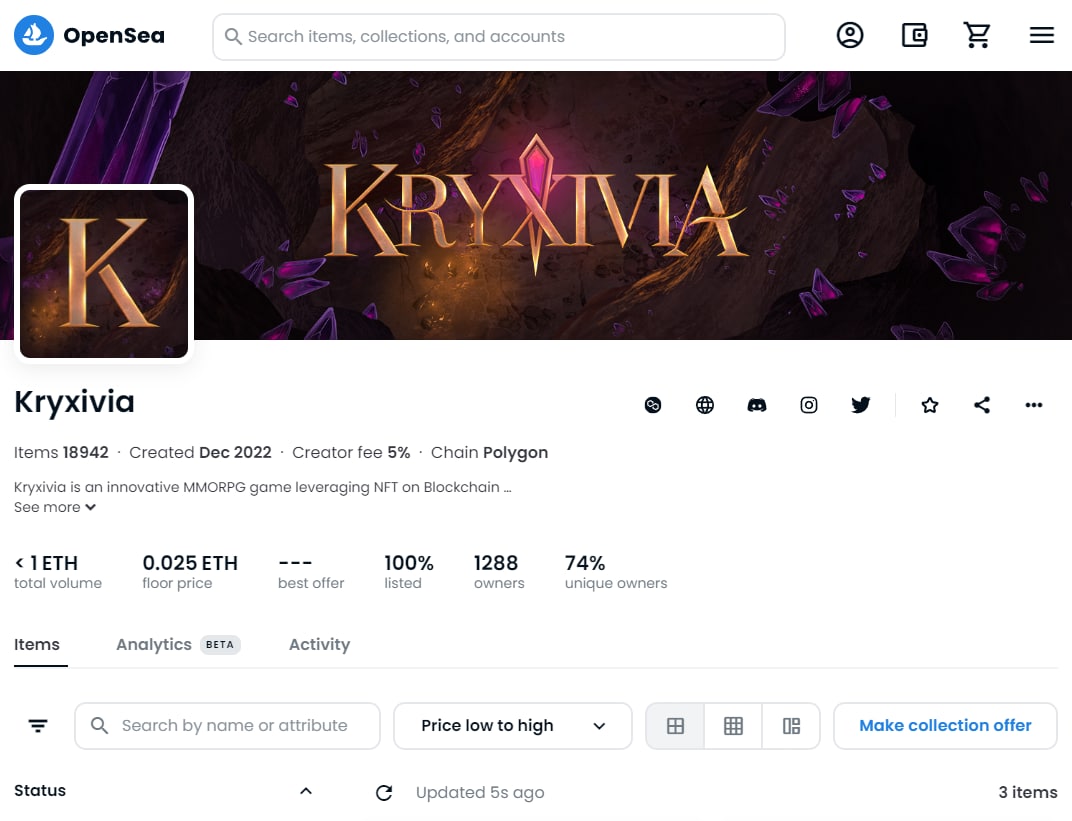
Task: Open the account profile icon
Action: tap(850, 35)
